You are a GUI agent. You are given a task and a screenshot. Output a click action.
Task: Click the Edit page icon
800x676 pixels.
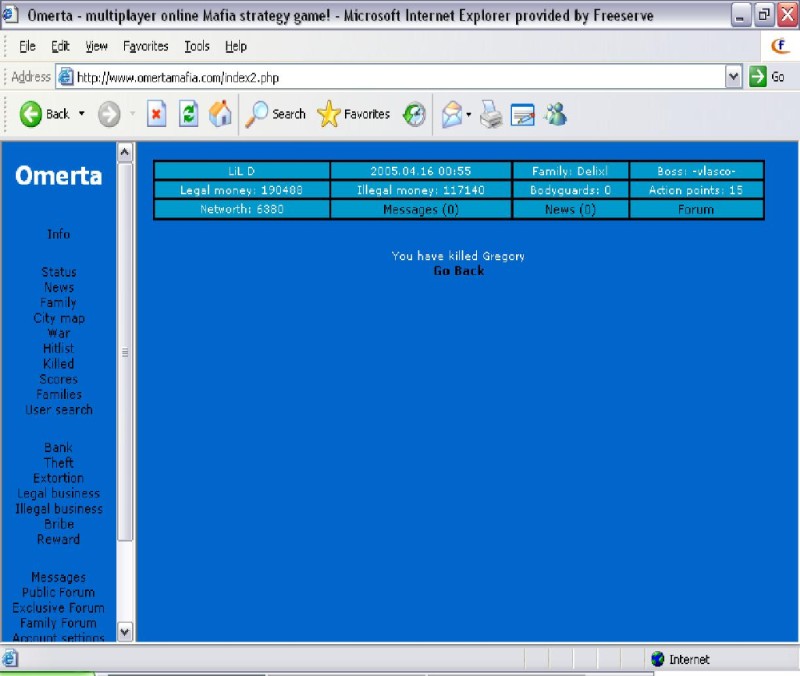click(x=523, y=114)
